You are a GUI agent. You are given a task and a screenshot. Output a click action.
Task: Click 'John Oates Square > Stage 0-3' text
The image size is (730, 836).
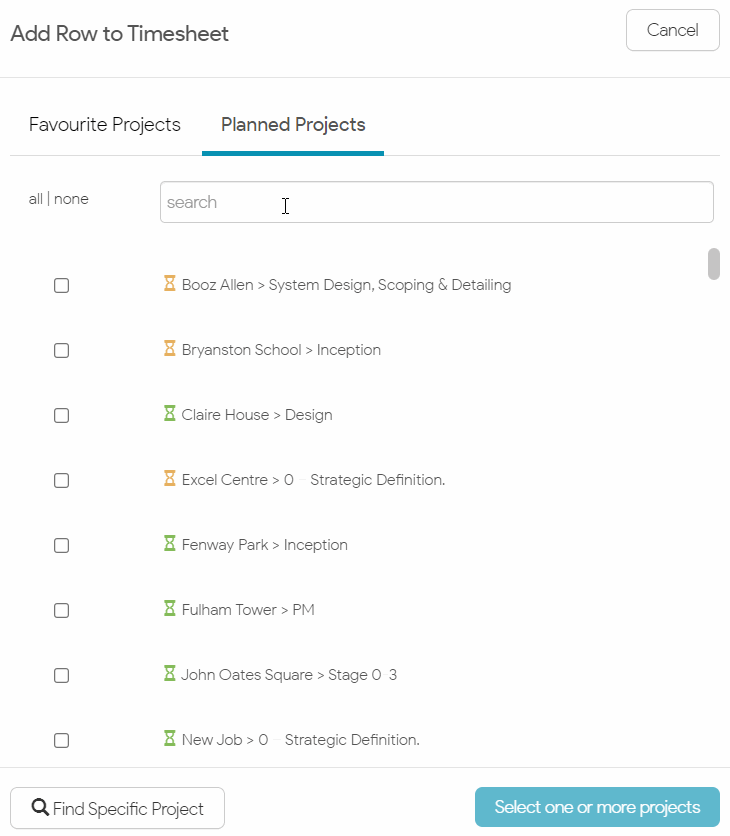pos(289,675)
